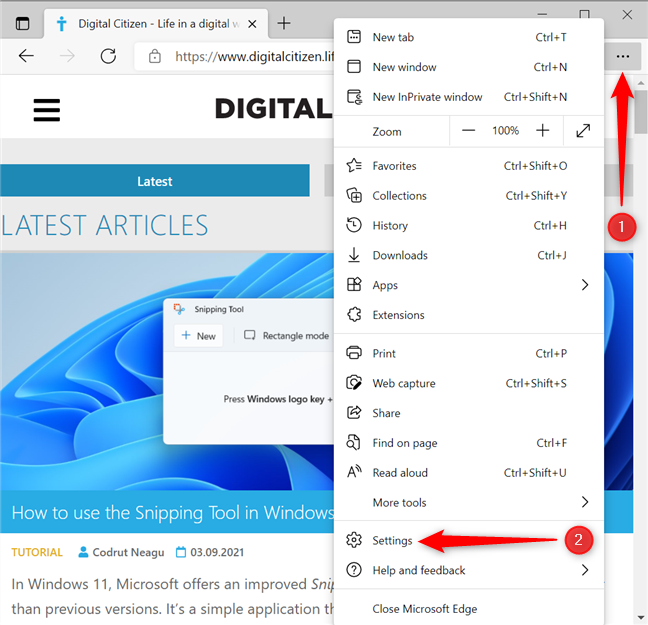Click the TUTORIAL category label

pos(37,552)
